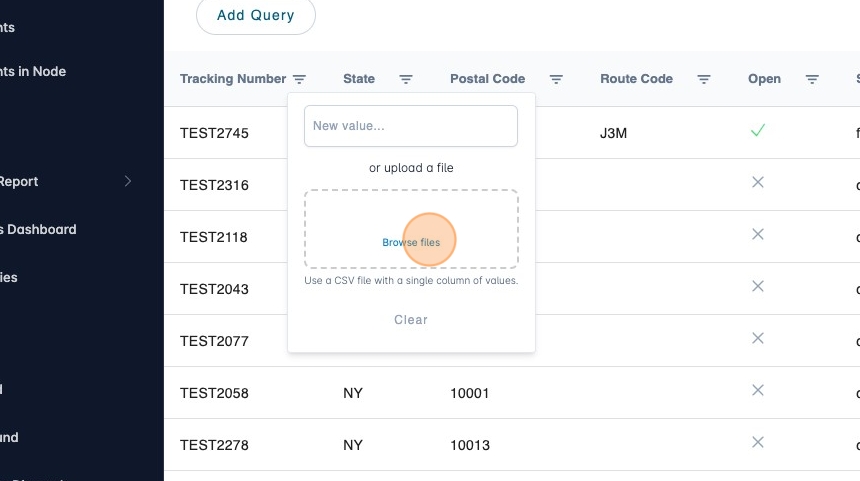Open the Tracking Number column filter icon
The width and height of the screenshot is (860, 481).
click(x=299, y=79)
